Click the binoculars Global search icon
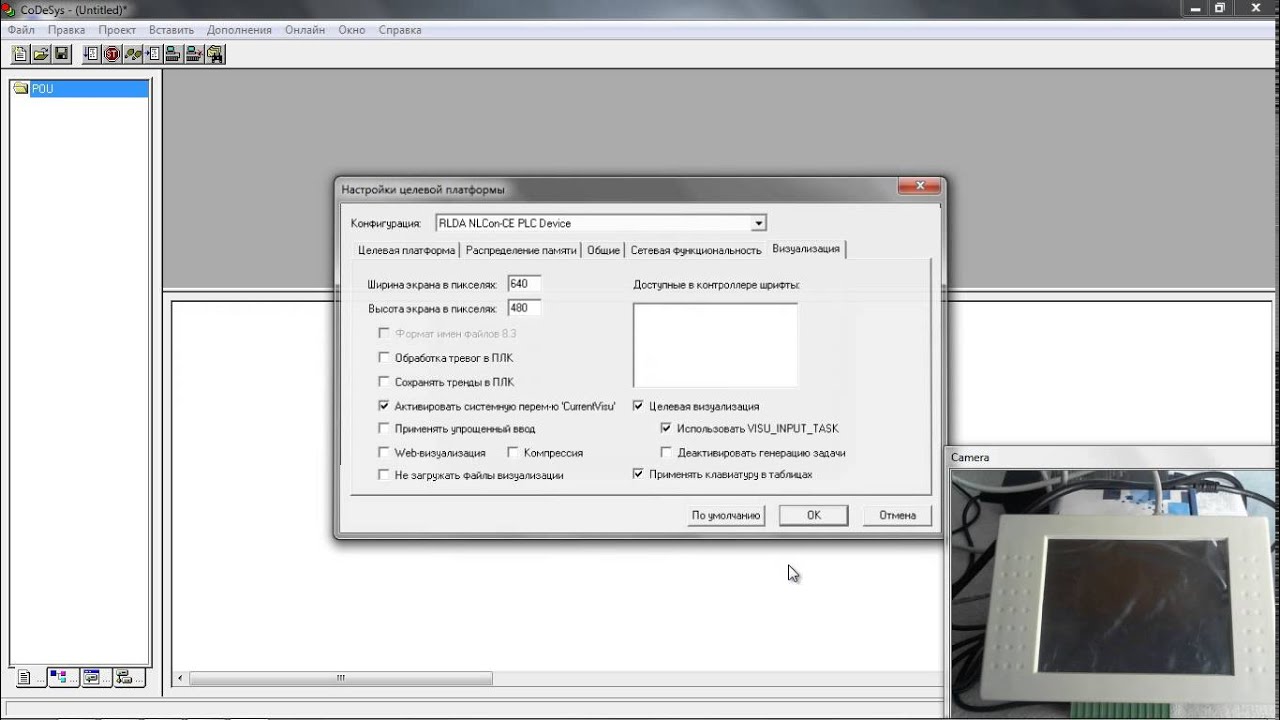The width and height of the screenshot is (1280, 720). pos(215,54)
